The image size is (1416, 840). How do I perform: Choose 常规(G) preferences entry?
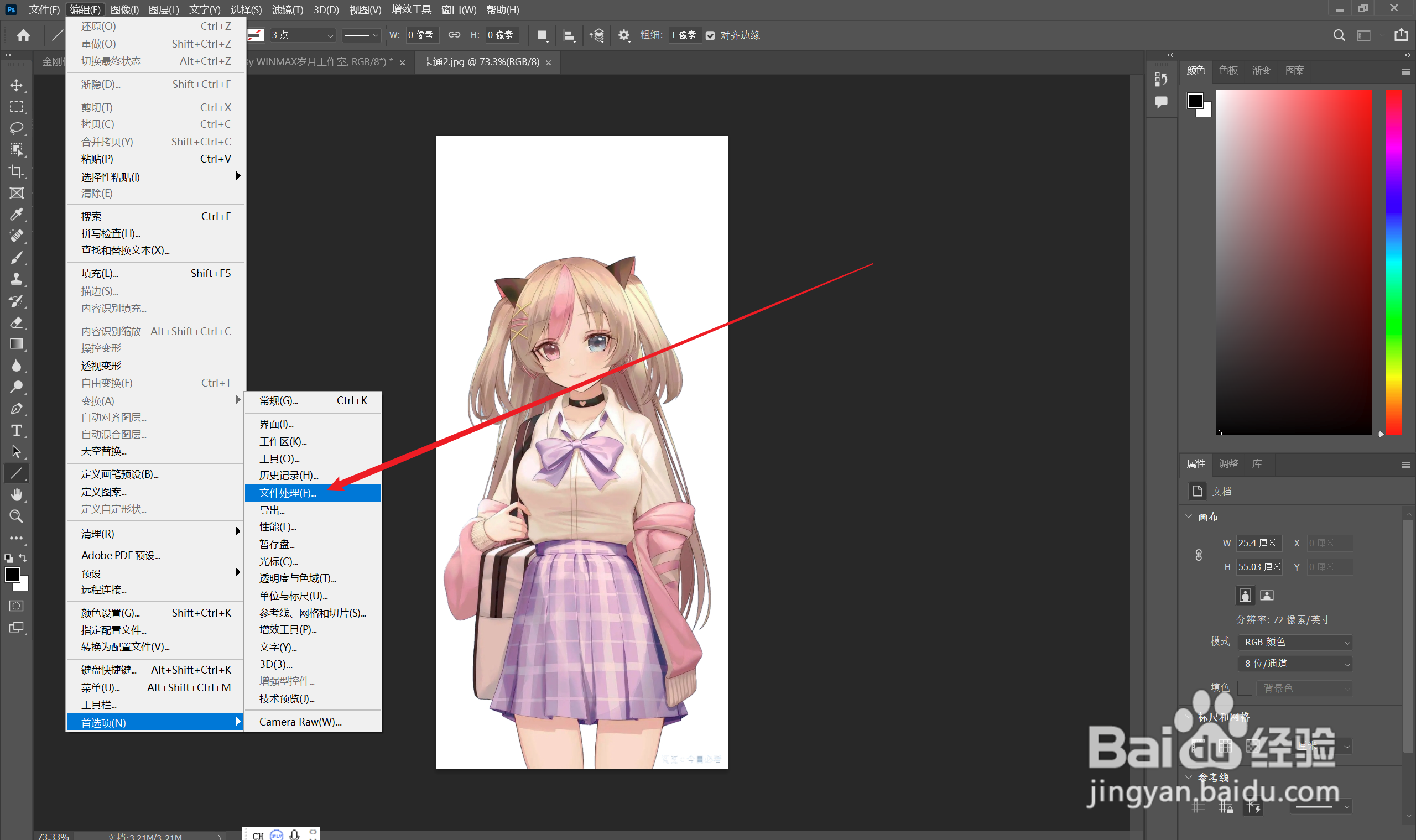pos(313,400)
